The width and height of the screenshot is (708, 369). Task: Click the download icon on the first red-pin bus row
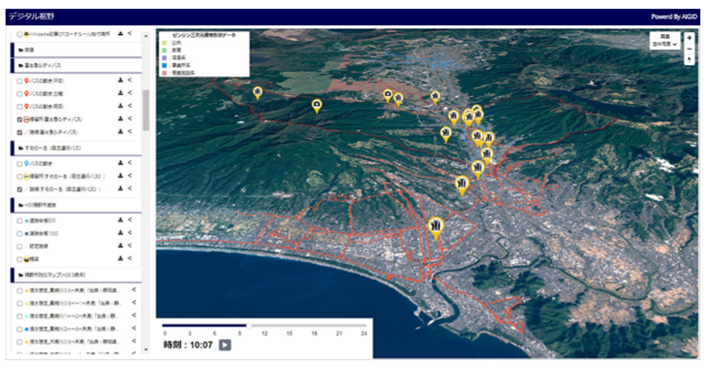point(121,80)
